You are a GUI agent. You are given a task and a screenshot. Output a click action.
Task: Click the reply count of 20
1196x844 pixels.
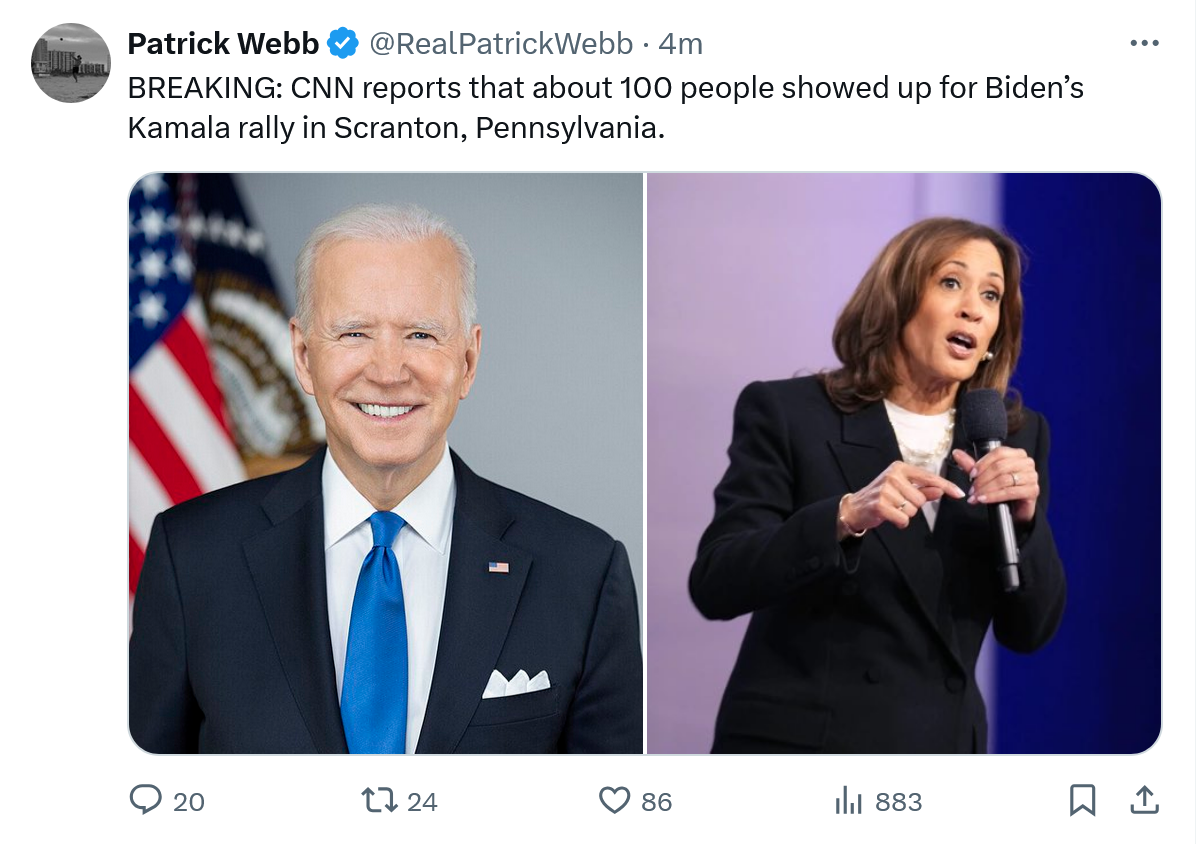pos(189,802)
